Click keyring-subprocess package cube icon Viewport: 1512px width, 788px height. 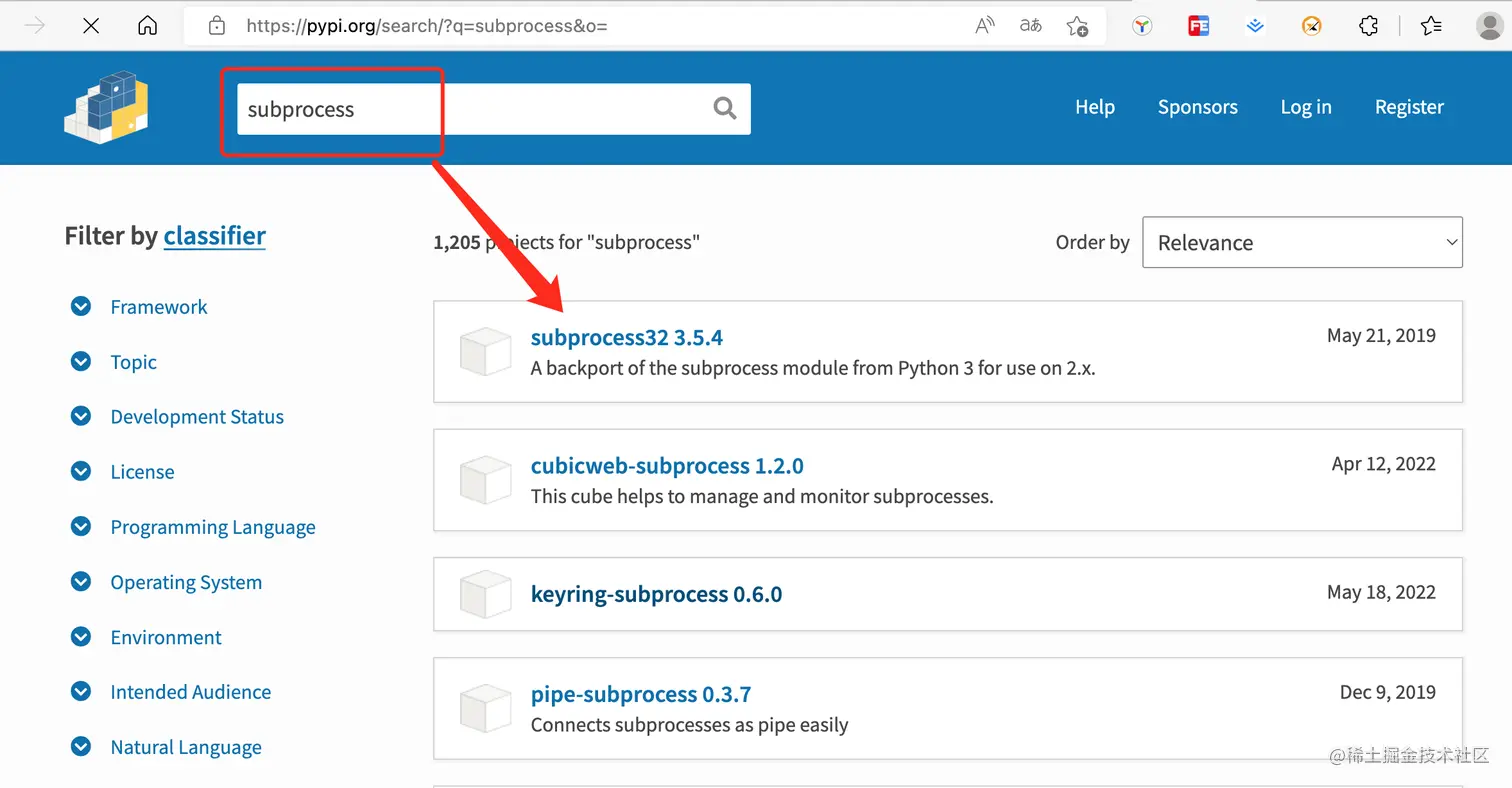tap(485, 594)
